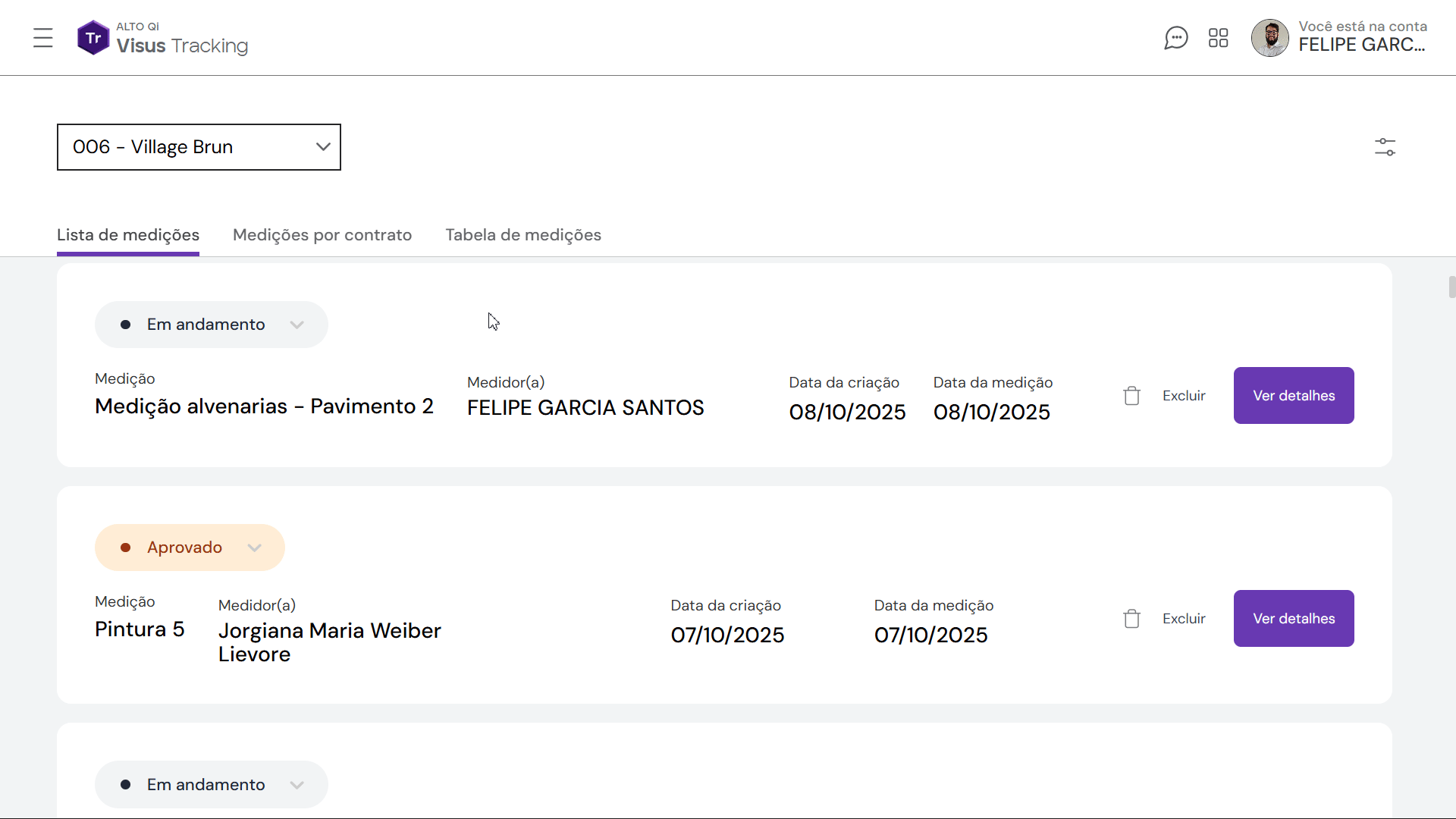Open first Em andamento status dropdown
Image resolution: width=1456 pixels, height=819 pixels.
pyautogui.click(x=211, y=325)
